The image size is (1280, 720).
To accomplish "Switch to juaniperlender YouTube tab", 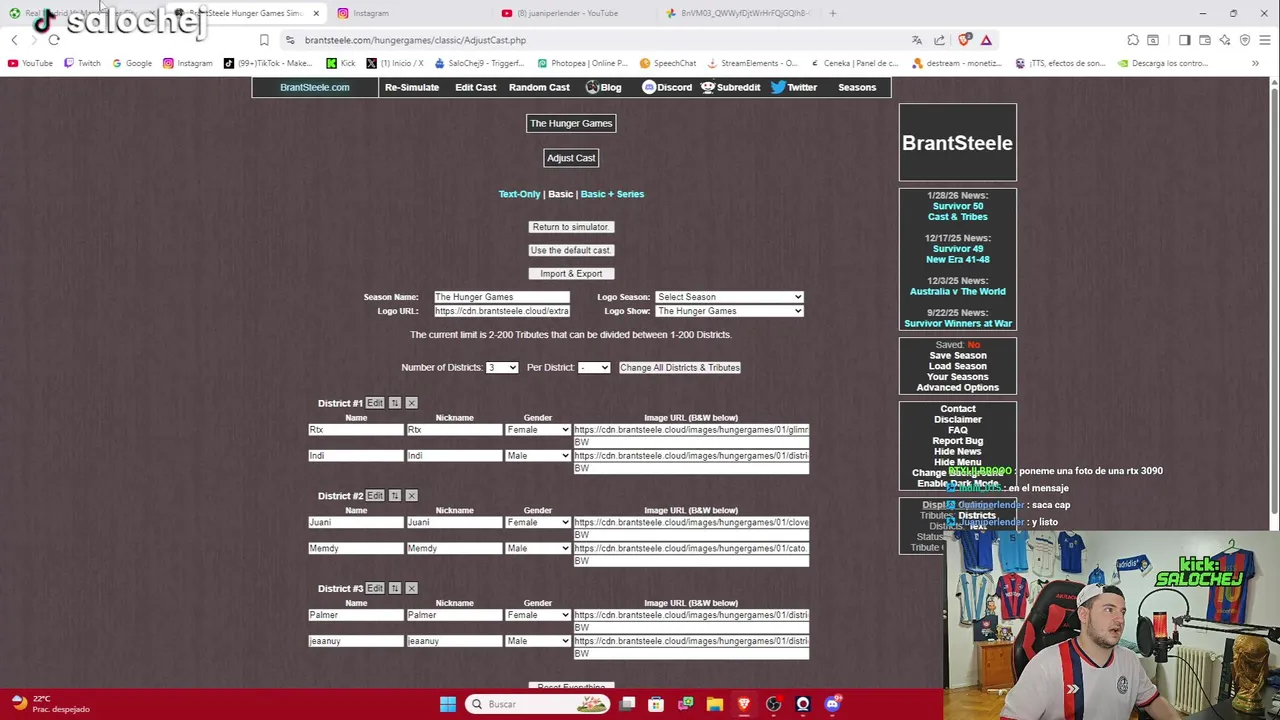I will coord(575,13).
